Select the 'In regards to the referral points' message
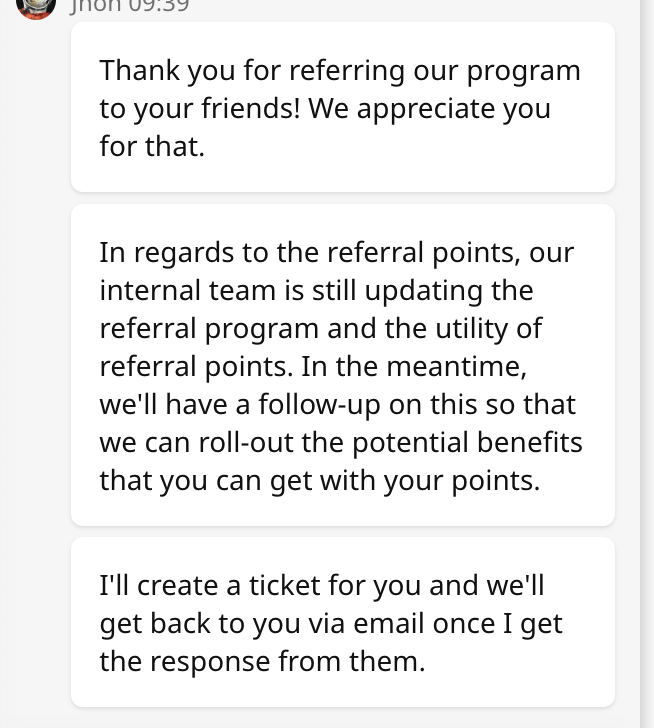Screen dimensions: 654x728 [x=343, y=365]
